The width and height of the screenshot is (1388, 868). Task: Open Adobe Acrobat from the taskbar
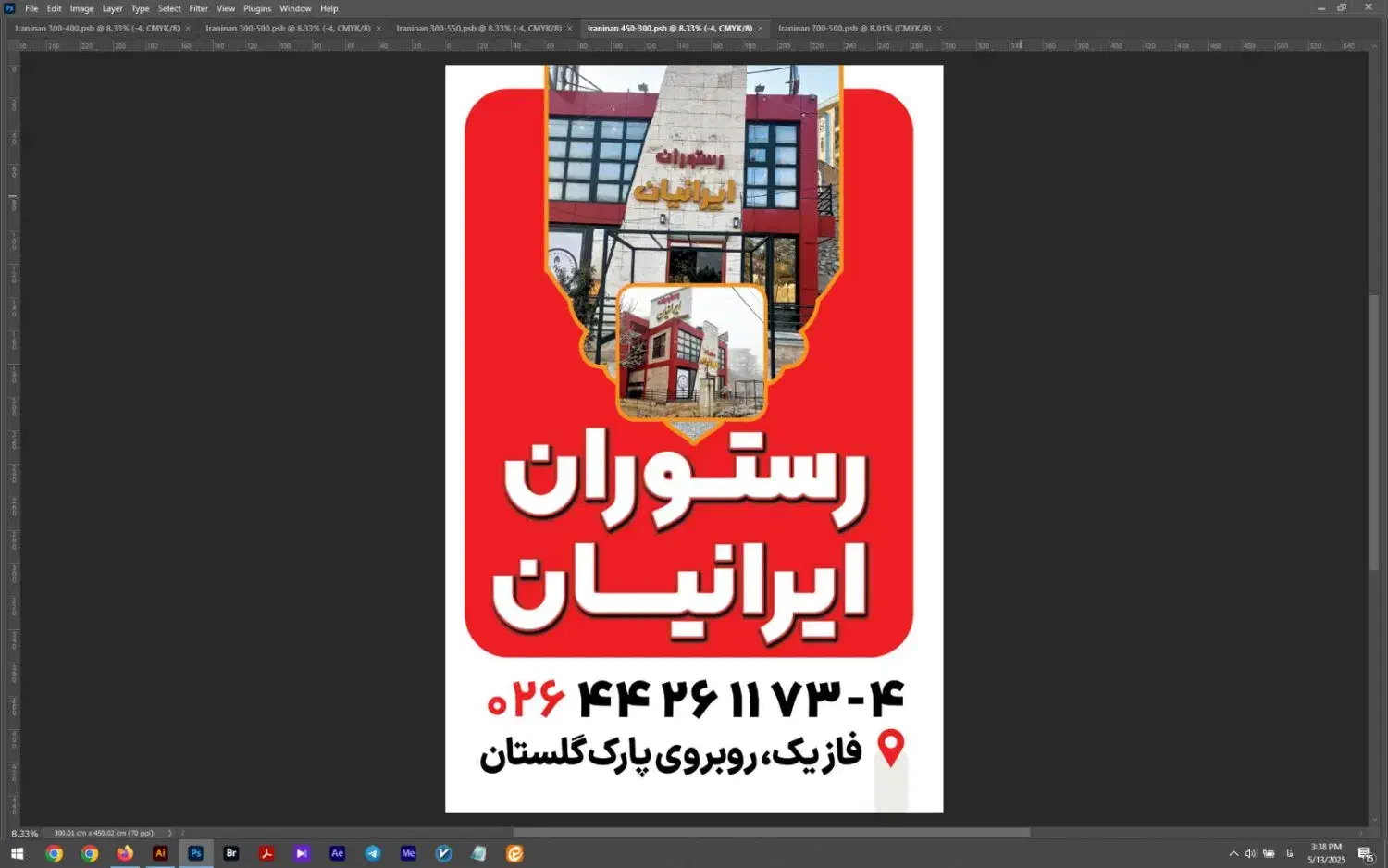click(x=266, y=853)
